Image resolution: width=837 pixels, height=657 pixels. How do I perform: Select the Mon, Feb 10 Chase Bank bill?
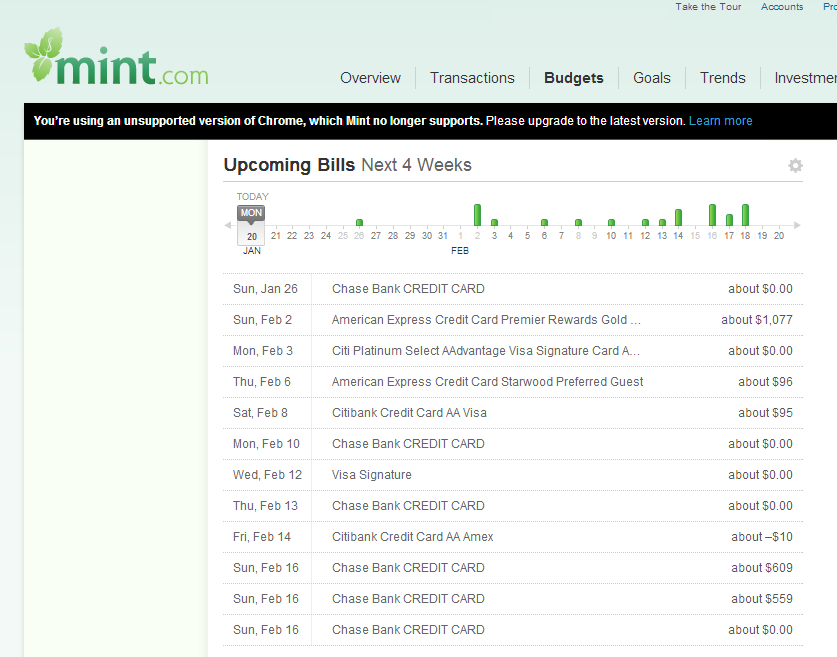pos(512,444)
